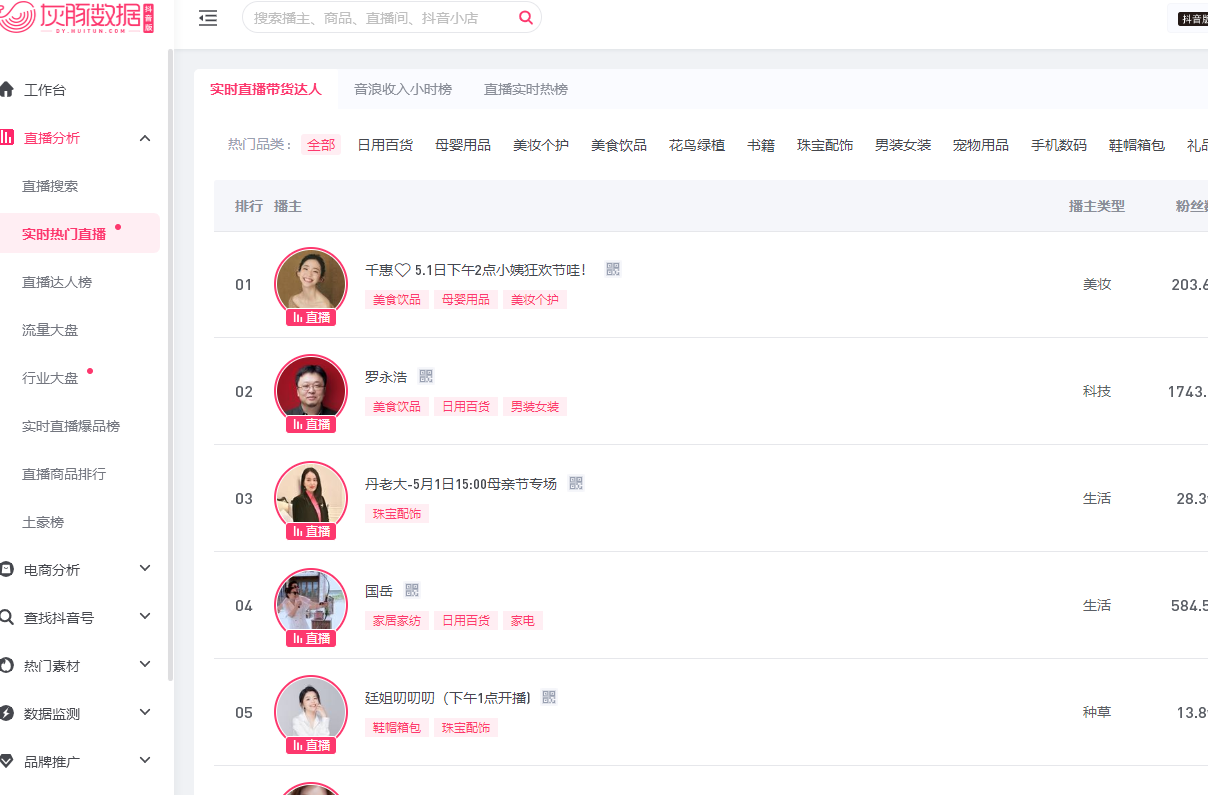Expand the 热门素材 sidebar section
This screenshot has width=1208, height=795.
[145, 664]
